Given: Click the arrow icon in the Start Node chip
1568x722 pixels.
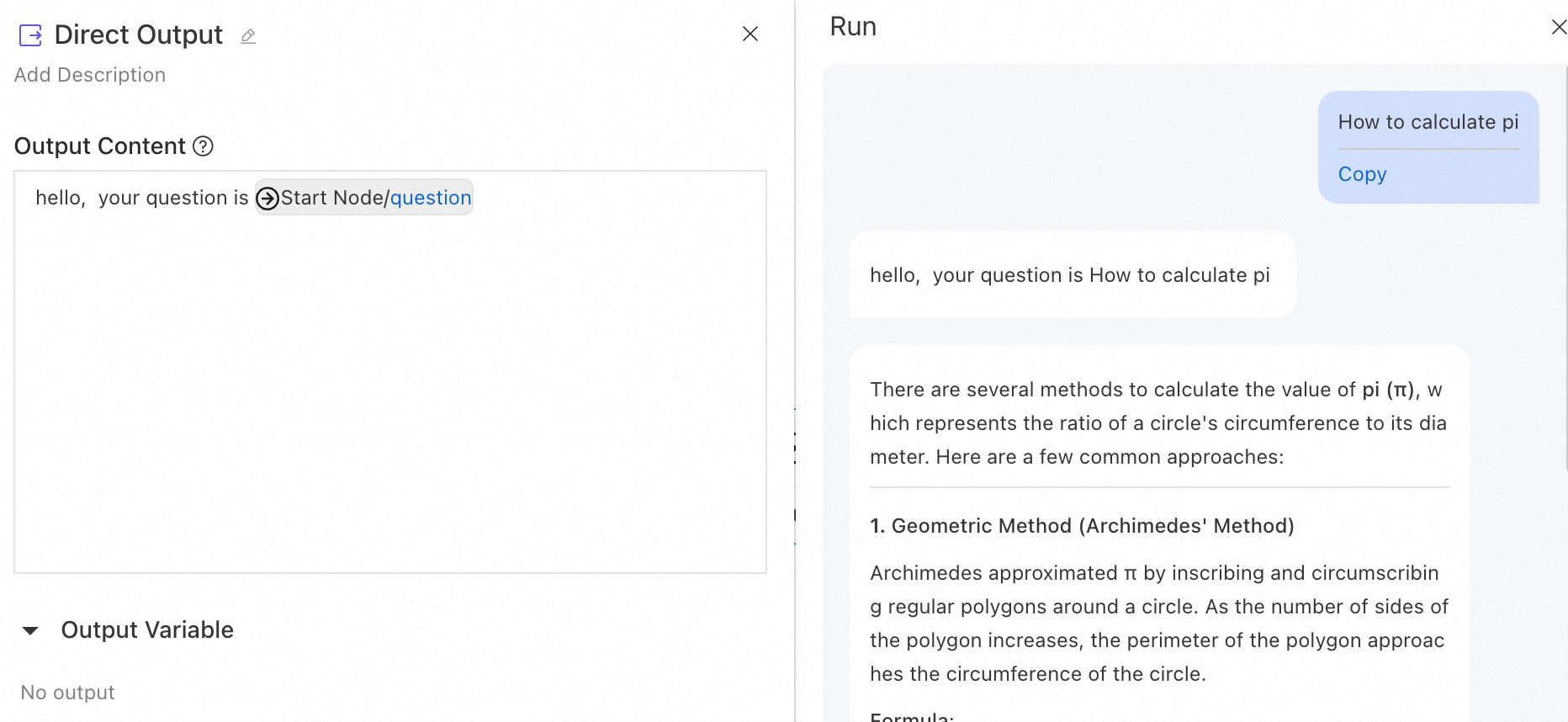Looking at the screenshot, I should 268,199.
